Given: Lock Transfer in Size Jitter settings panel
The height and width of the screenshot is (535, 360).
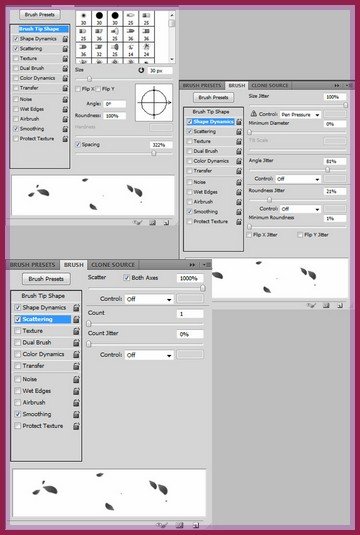Looking at the screenshot, I should pyautogui.click(x=239, y=171).
